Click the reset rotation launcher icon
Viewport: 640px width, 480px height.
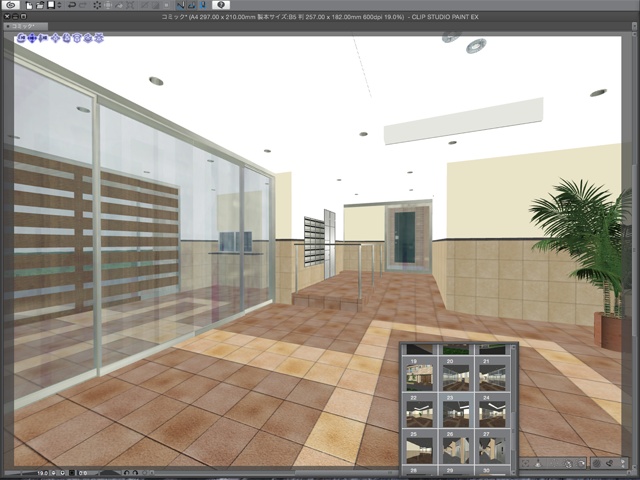coord(581,463)
